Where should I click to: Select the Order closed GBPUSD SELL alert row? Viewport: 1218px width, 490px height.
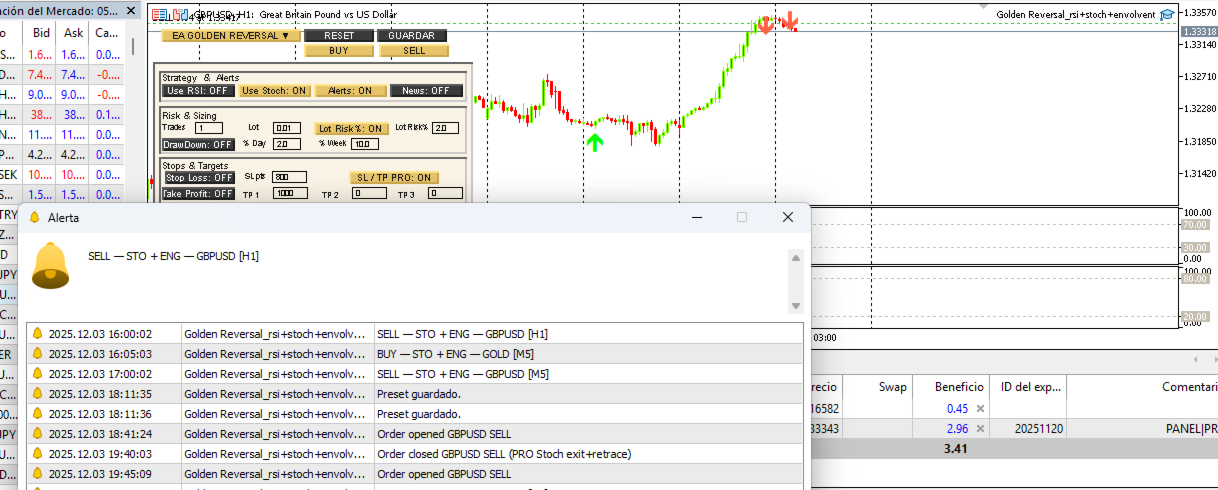tap(415, 453)
